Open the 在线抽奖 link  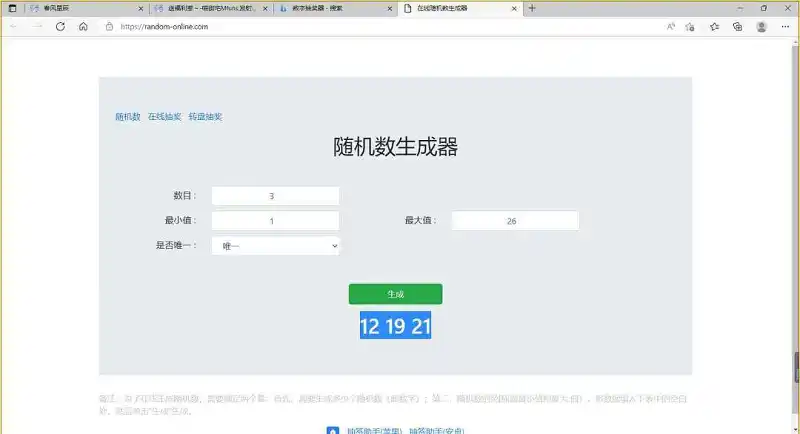pyautogui.click(x=164, y=117)
